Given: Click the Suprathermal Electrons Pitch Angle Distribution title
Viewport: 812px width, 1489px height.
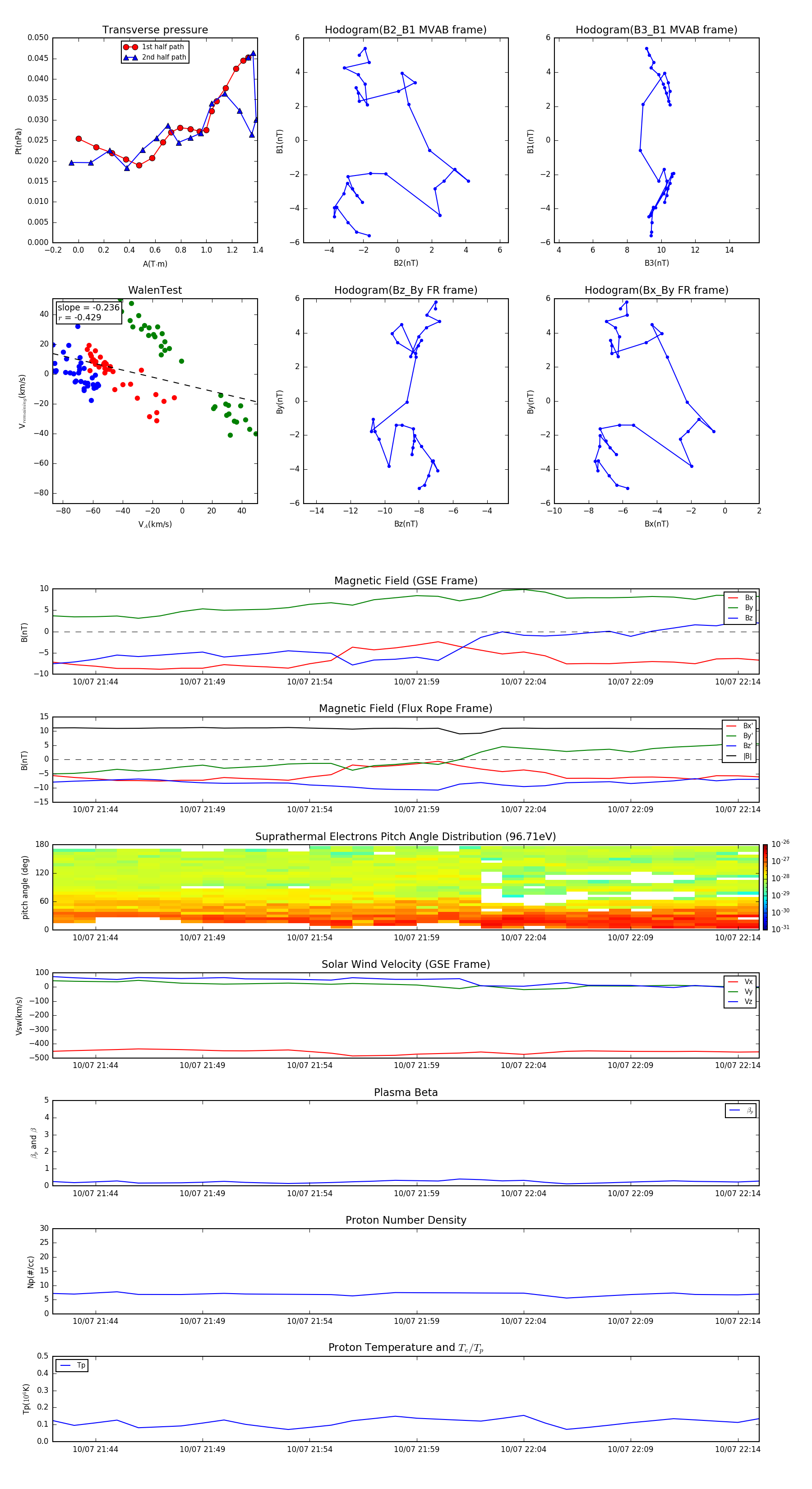Looking at the screenshot, I should coord(406,837).
